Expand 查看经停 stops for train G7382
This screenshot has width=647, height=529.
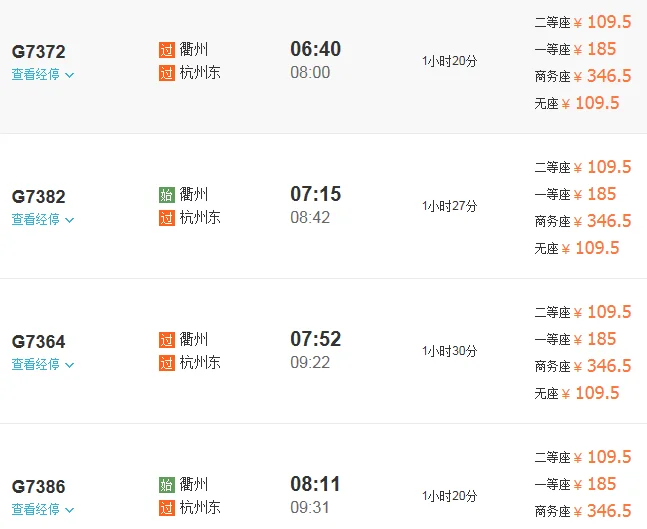coord(42,219)
